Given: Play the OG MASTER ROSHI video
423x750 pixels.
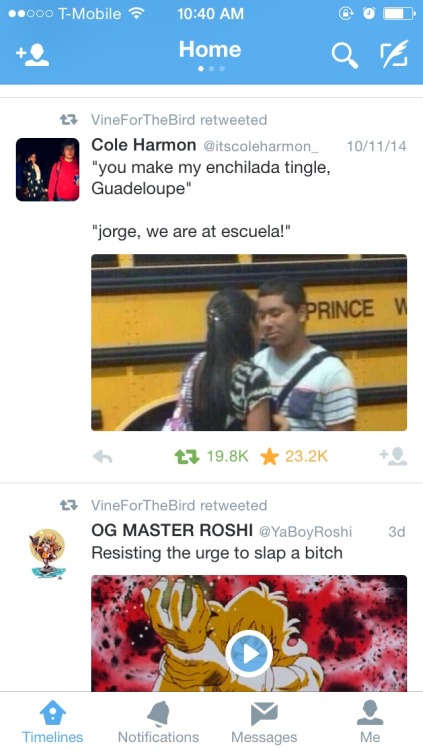Looking at the screenshot, I should coord(249,653).
